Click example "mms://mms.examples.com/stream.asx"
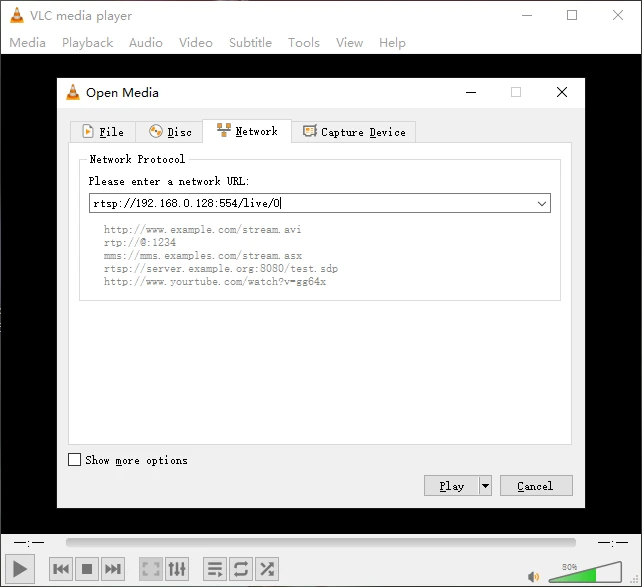The width and height of the screenshot is (642, 587). tap(203, 255)
